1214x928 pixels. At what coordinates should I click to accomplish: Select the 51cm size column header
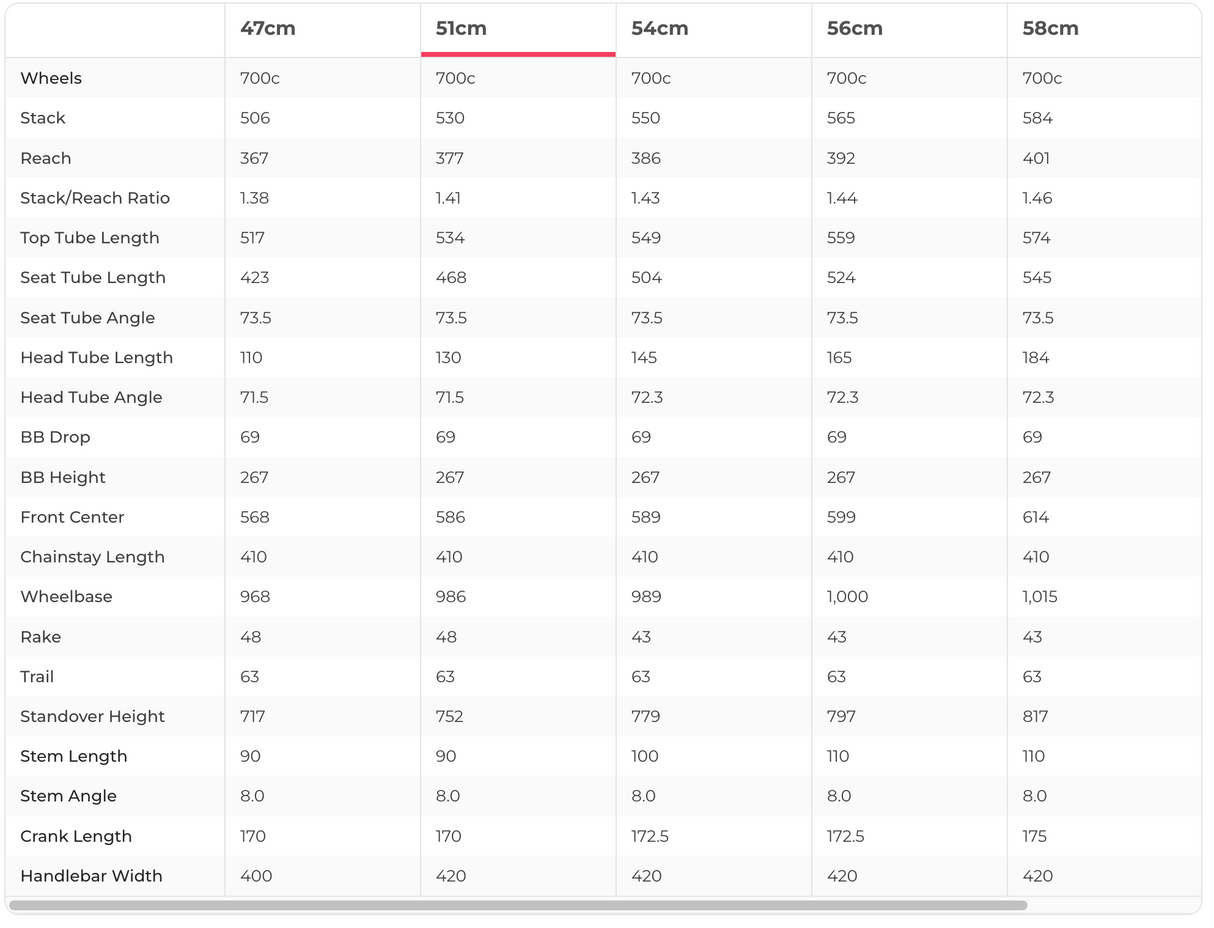point(461,29)
